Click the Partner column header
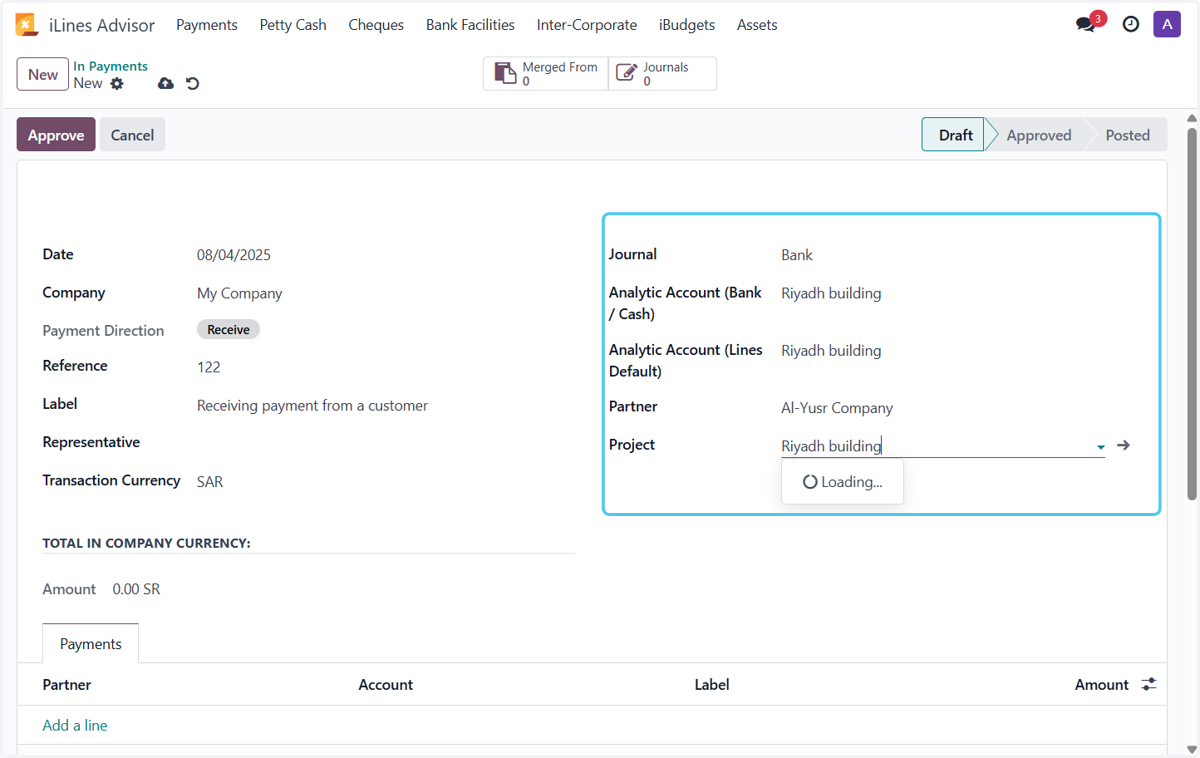Image resolution: width=1200 pixels, height=758 pixels. pos(67,685)
